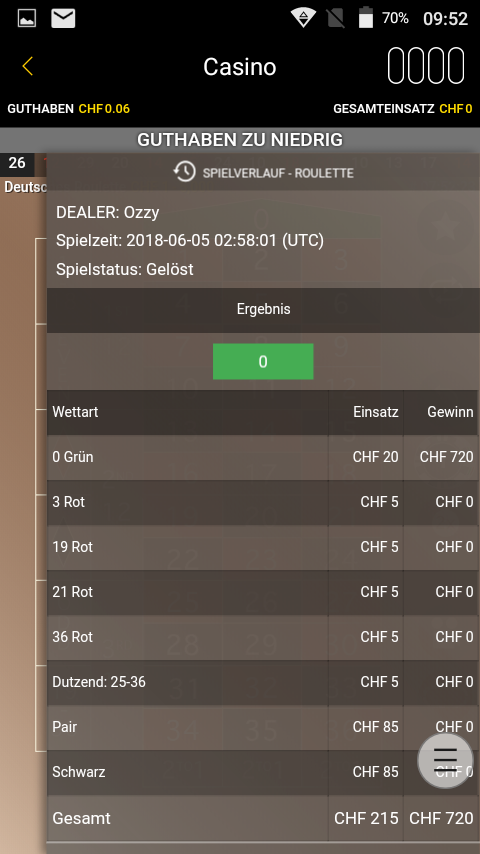Click the four-slot counter display
The image size is (480, 854).
pyautogui.click(x=426, y=66)
